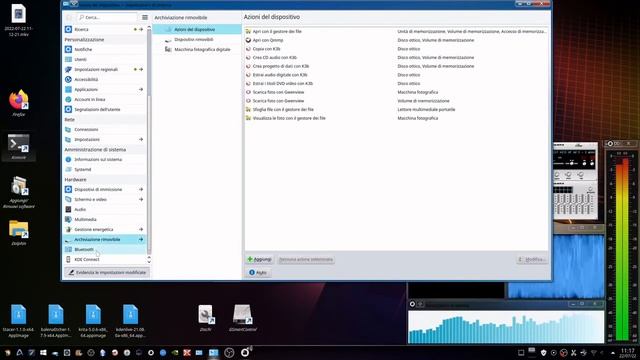Switch to the Dispositivi rimovibili page
The image size is (640, 360).
coord(197,40)
